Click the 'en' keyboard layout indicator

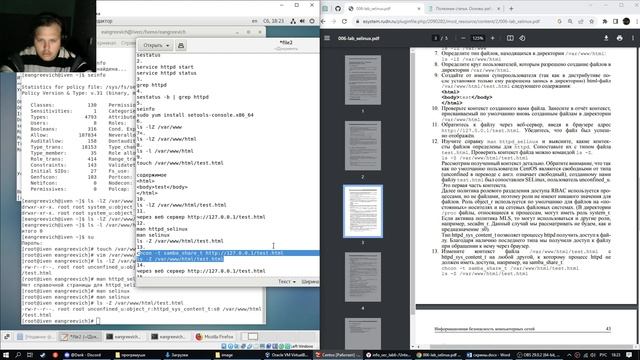(x=255, y=21)
